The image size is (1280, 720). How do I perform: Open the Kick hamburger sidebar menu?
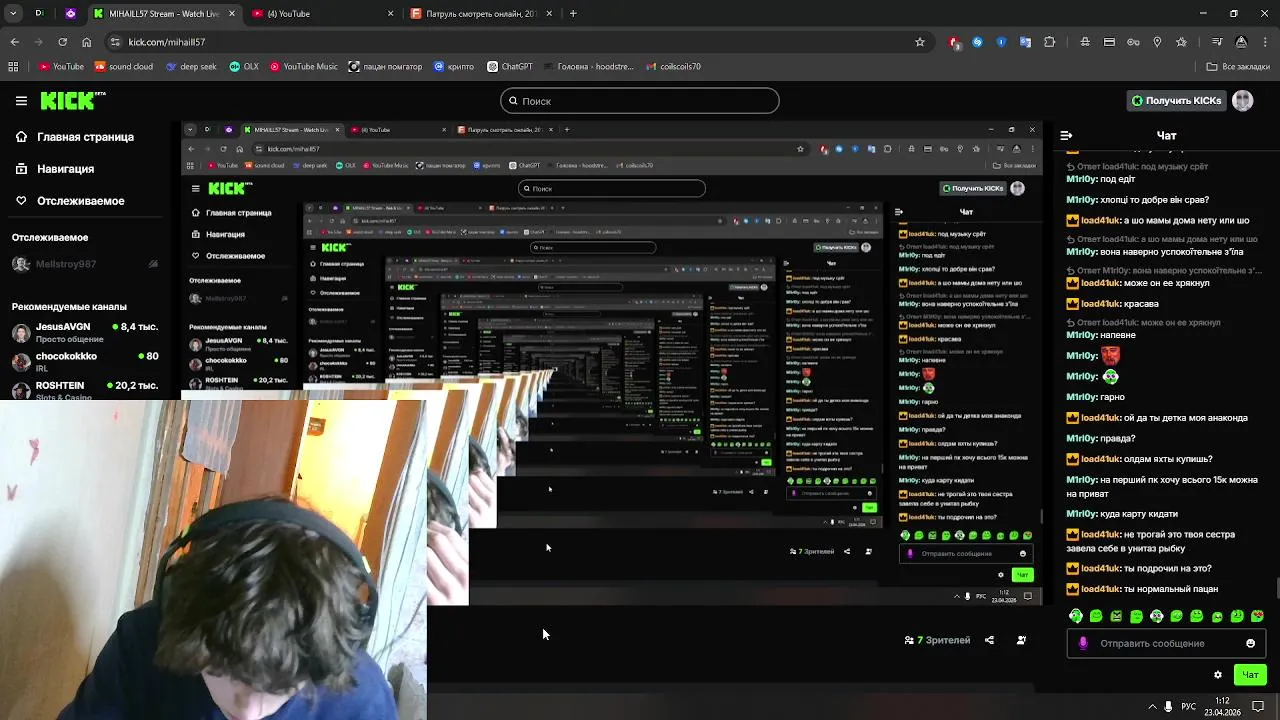pyautogui.click(x=21, y=100)
